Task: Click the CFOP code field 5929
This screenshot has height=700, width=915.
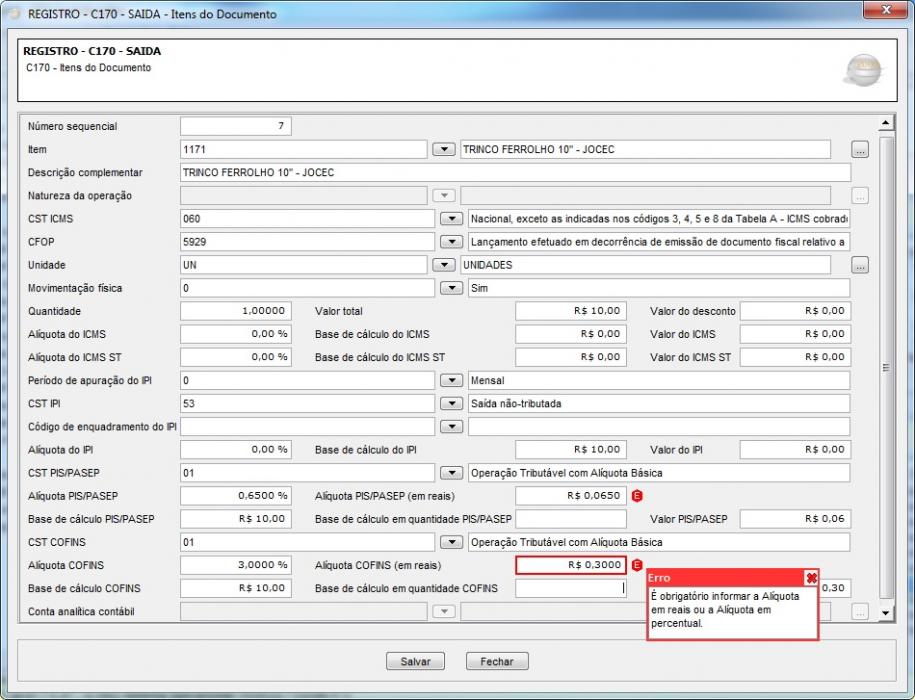Action: (308, 242)
